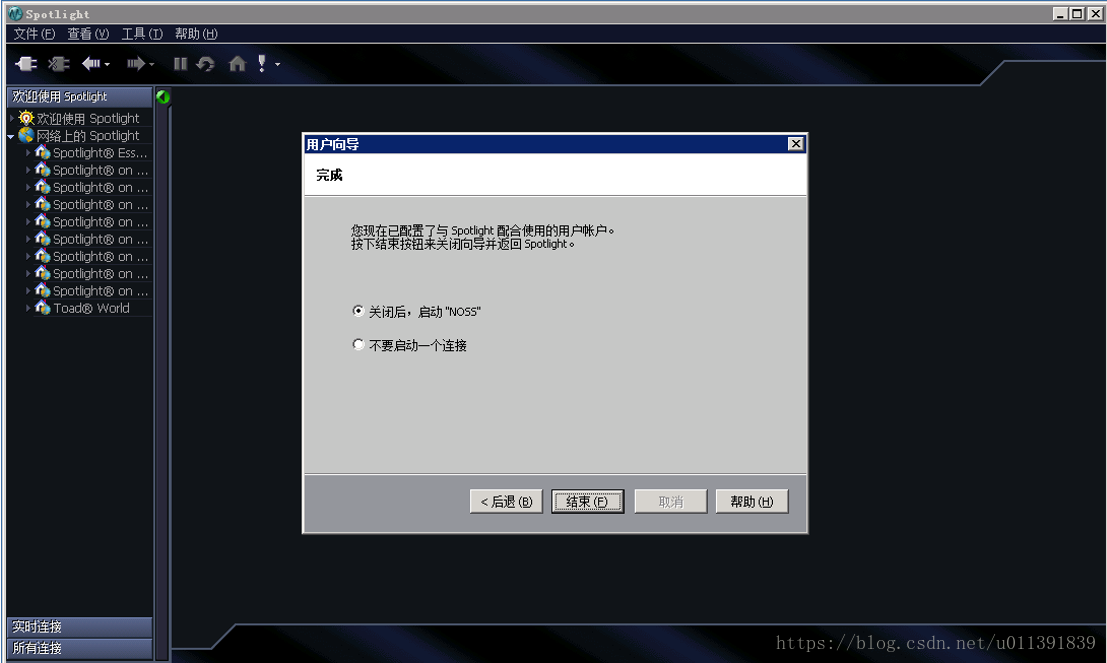The width and height of the screenshot is (1107, 663).
Task: Open the 工具(T) menu
Action: (142, 33)
